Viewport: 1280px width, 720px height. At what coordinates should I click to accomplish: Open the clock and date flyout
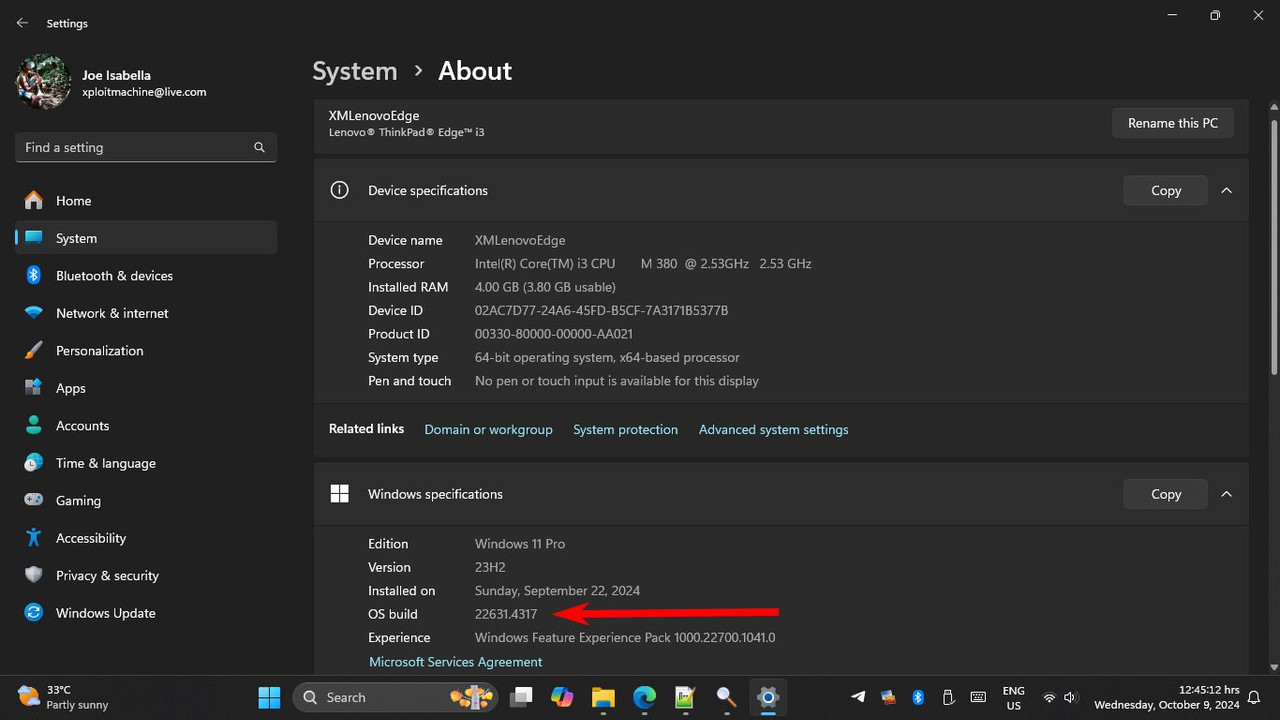1167,697
